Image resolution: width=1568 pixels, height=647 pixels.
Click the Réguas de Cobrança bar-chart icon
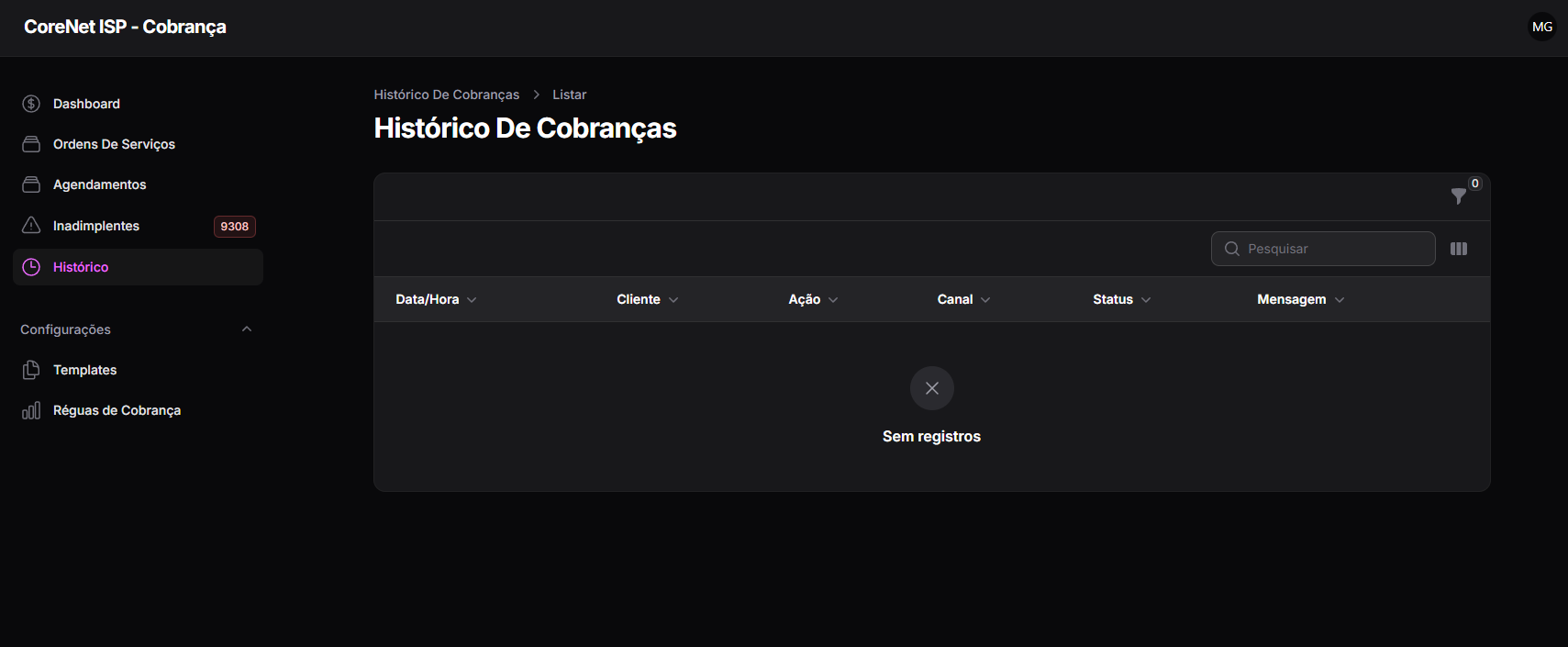click(31, 410)
